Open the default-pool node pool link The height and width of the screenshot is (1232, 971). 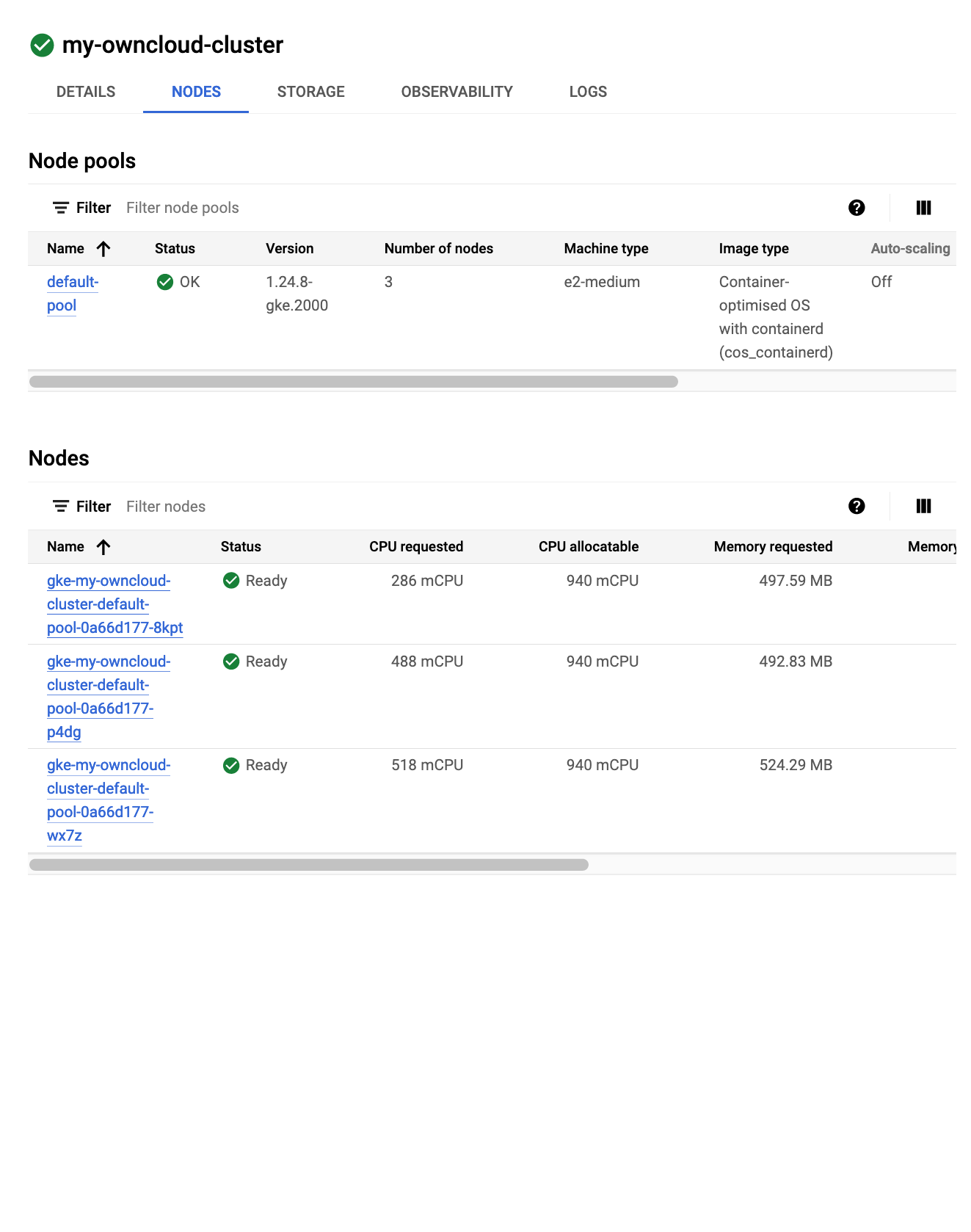[72, 293]
